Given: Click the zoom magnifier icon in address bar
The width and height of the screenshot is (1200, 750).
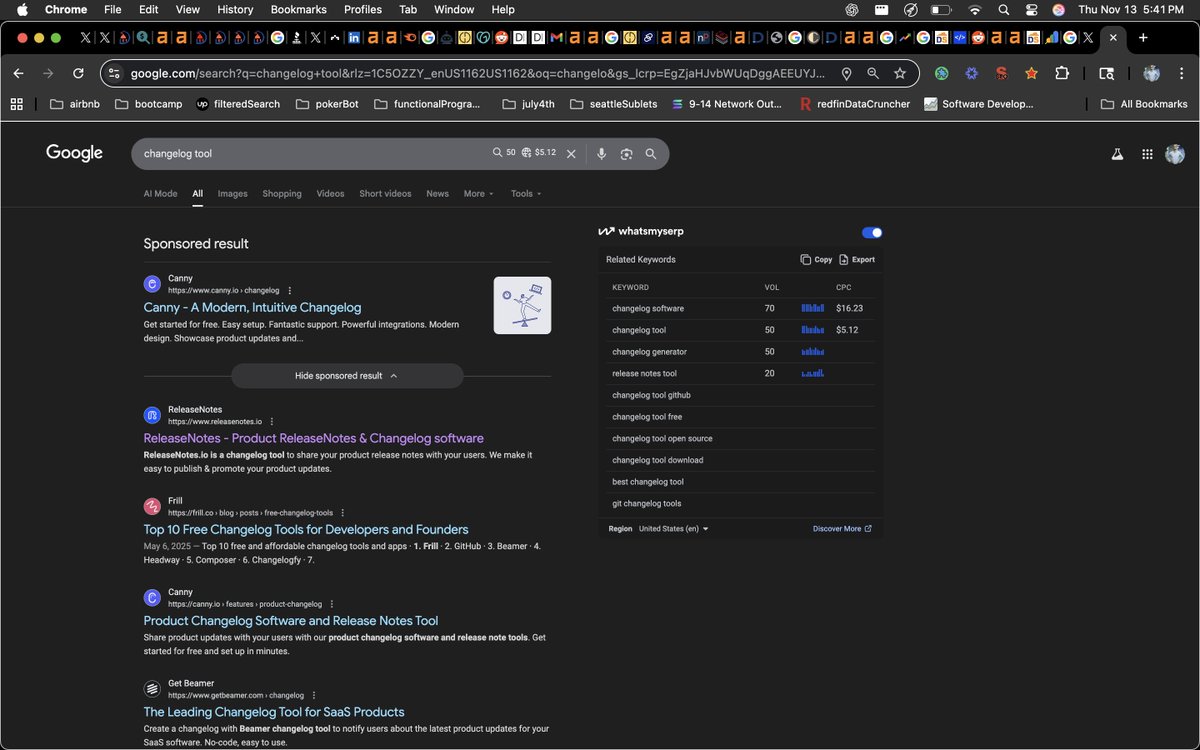Looking at the screenshot, I should [873, 74].
